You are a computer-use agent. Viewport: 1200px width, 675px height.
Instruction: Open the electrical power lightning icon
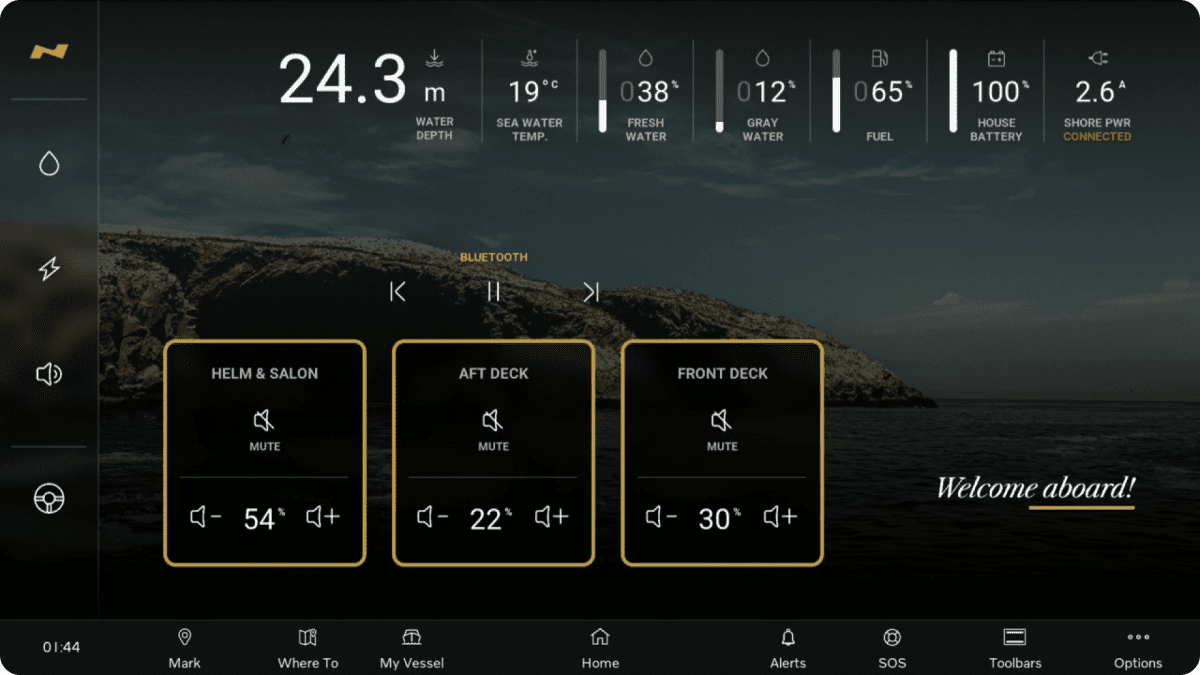[49, 268]
